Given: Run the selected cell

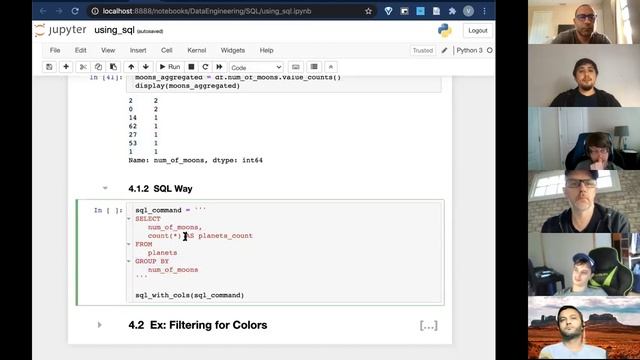Looking at the screenshot, I should [x=170, y=67].
